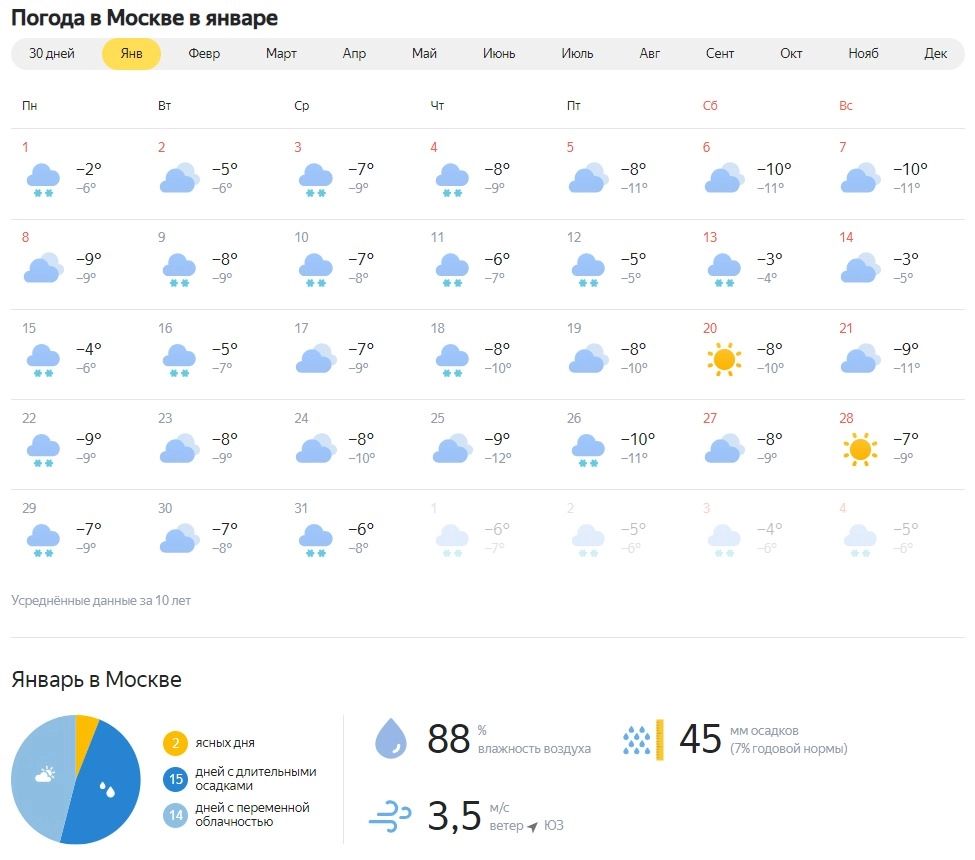Viewport: 975px width, 860px height.
Task: Click the yellow clear days count badge
Action: point(175,743)
